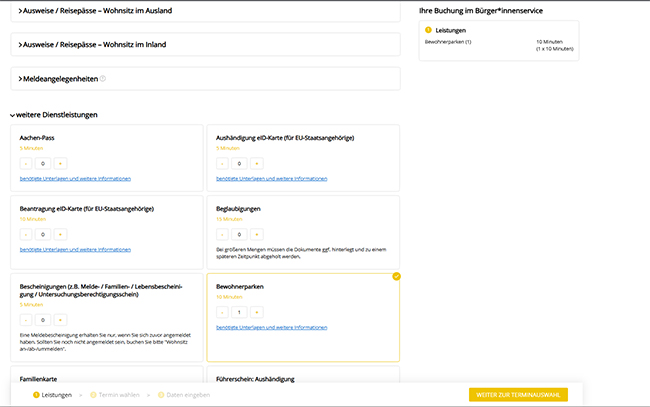The height and width of the screenshot is (407, 650).
Task: Click the plus button for Bescheinigungen
Action: tap(59, 320)
